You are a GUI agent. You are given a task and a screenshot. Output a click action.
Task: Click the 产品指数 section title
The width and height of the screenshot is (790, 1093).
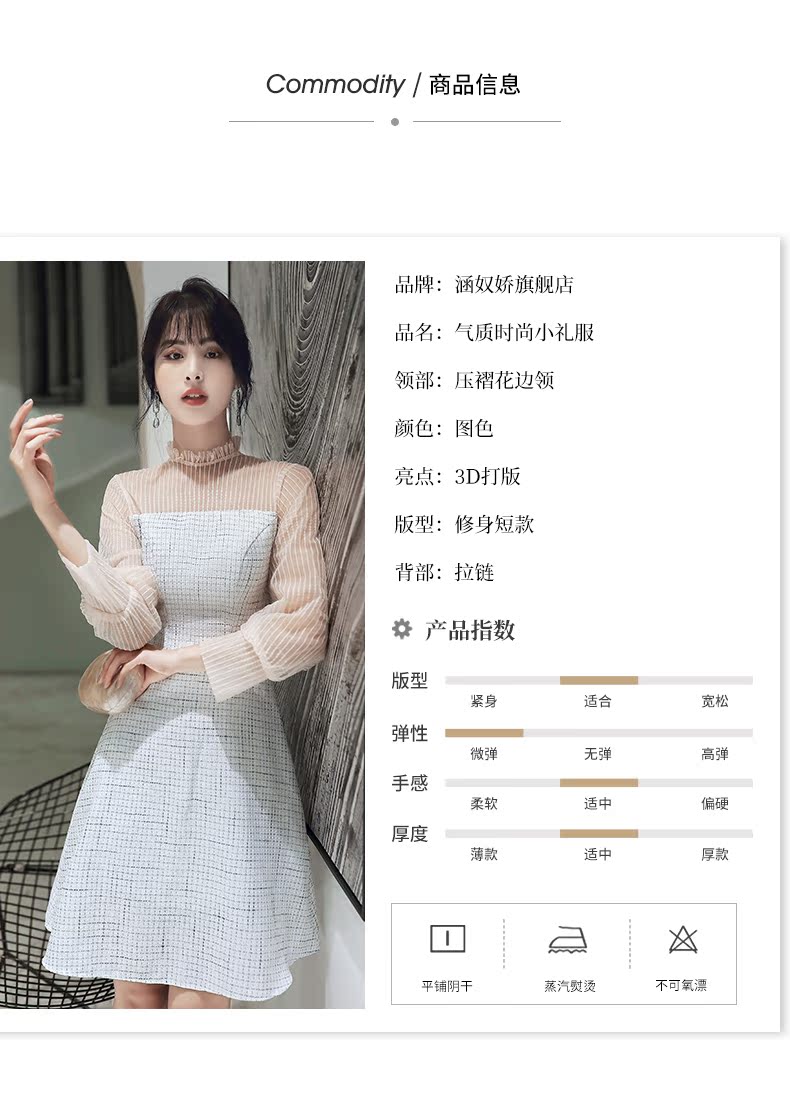[x=470, y=630]
